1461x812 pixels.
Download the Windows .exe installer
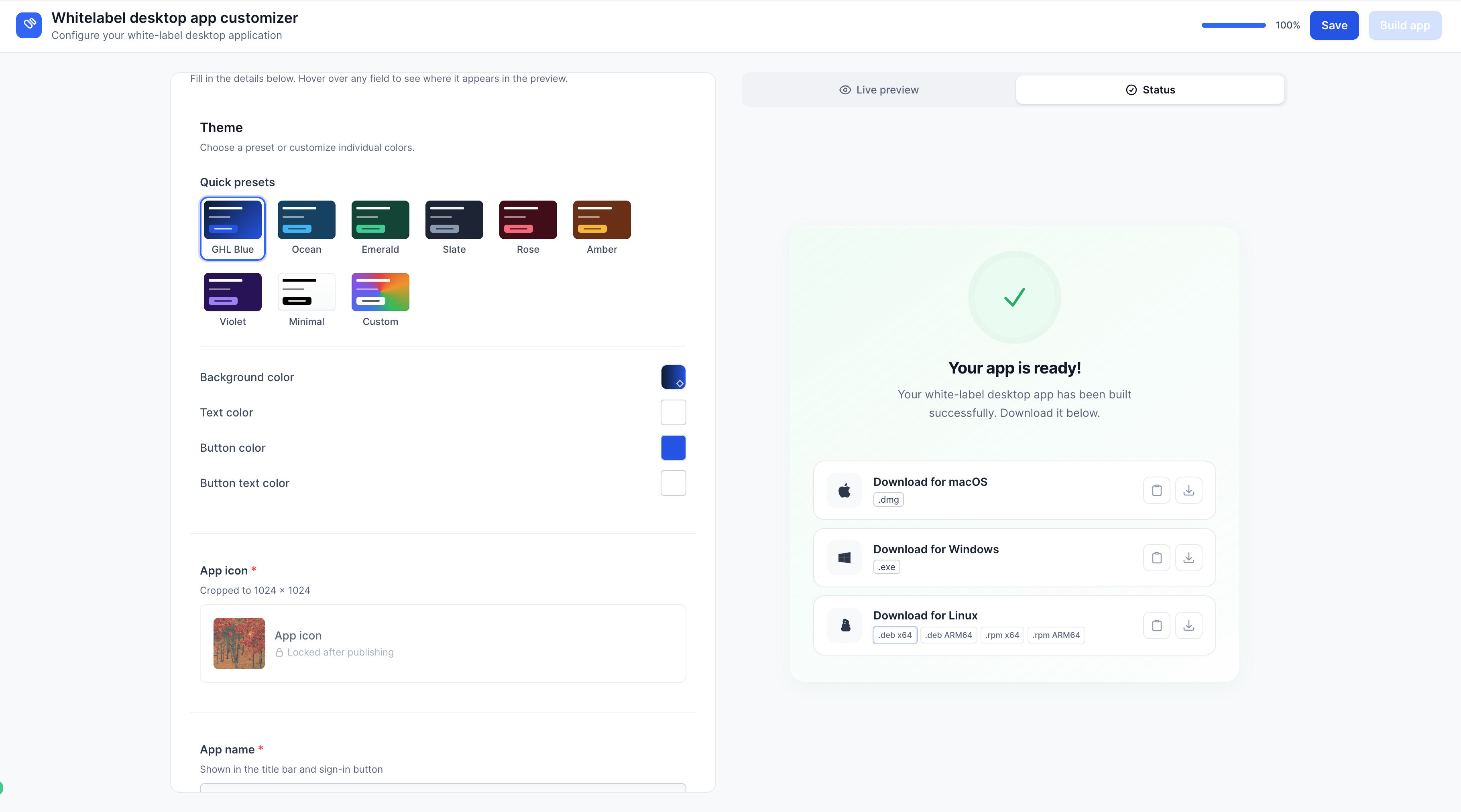point(1189,558)
